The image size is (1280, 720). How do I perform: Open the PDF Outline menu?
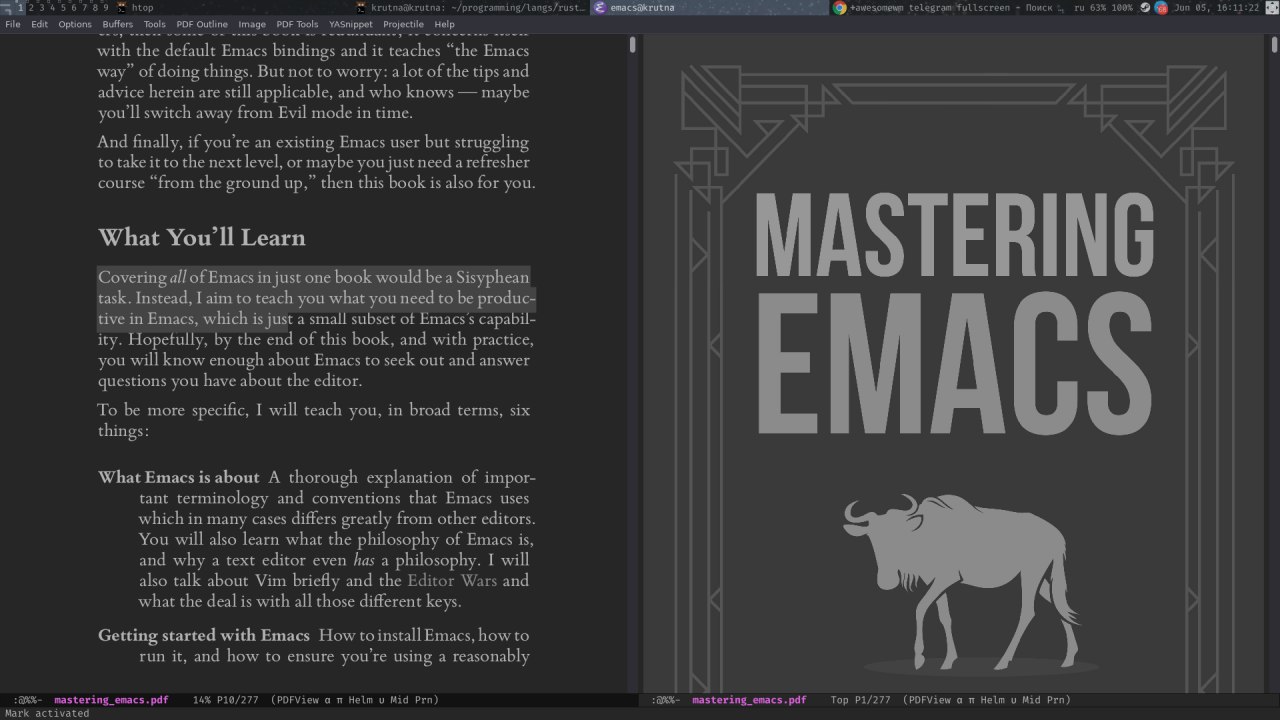click(202, 24)
